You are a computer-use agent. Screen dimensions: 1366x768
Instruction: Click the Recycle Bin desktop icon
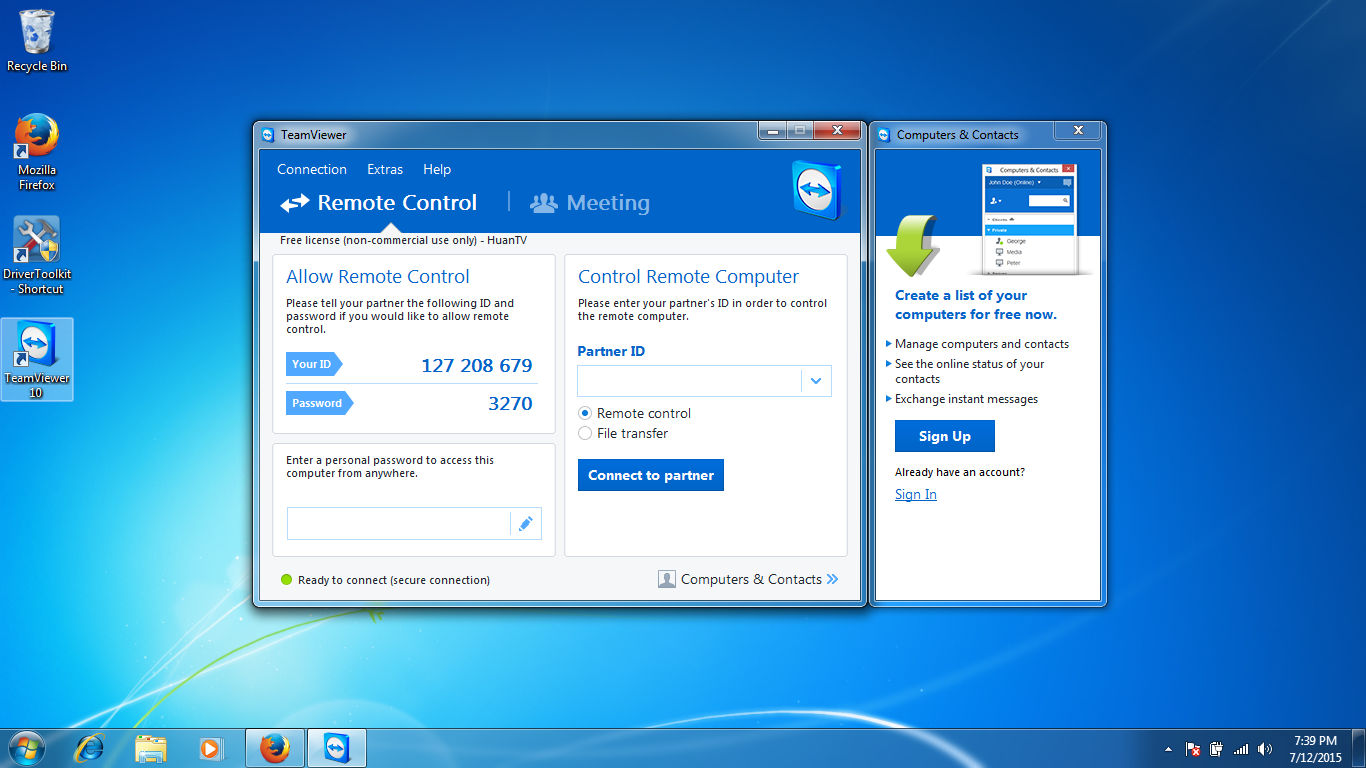(37, 41)
